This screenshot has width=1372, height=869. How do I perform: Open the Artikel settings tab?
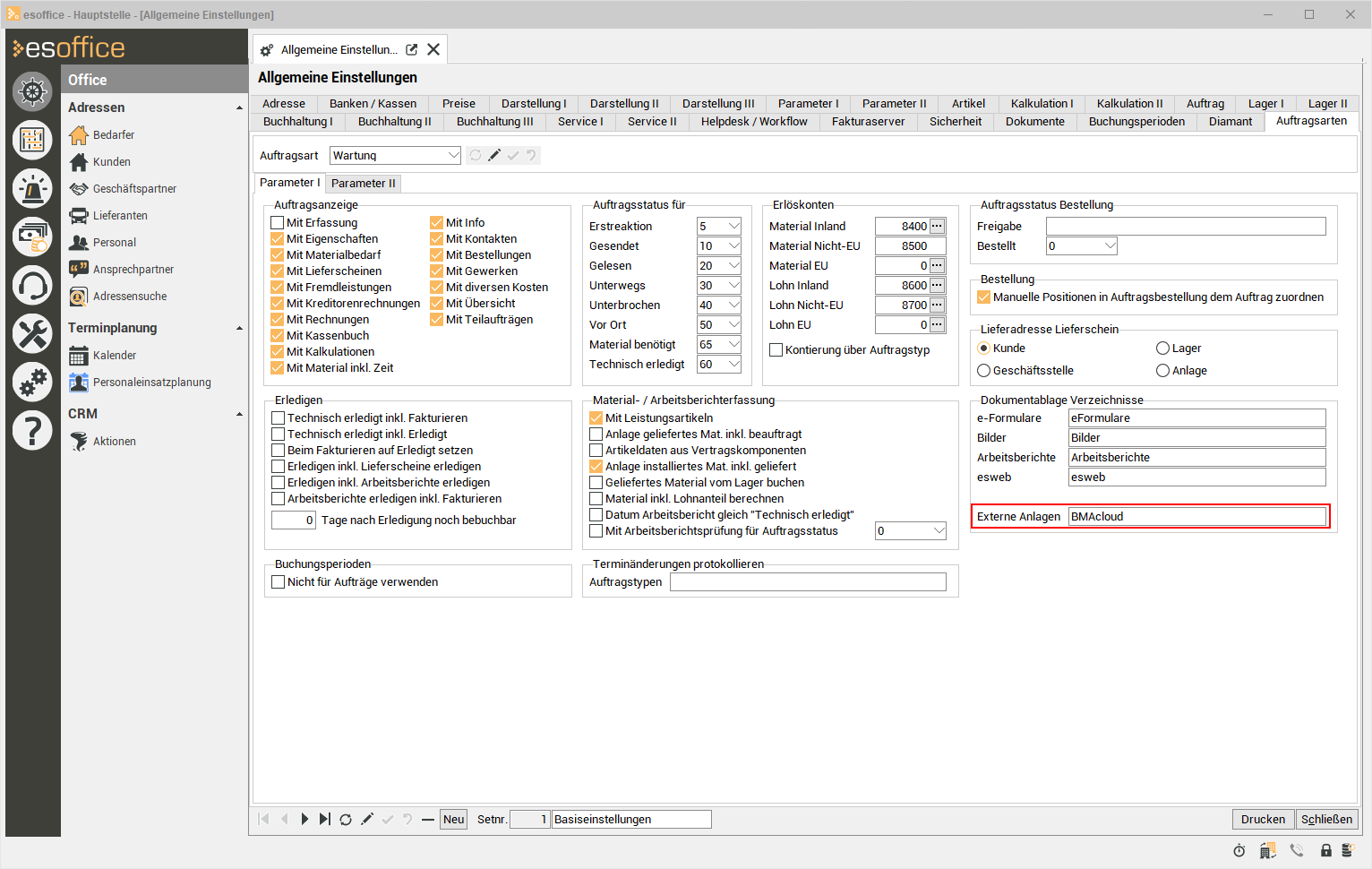968,104
